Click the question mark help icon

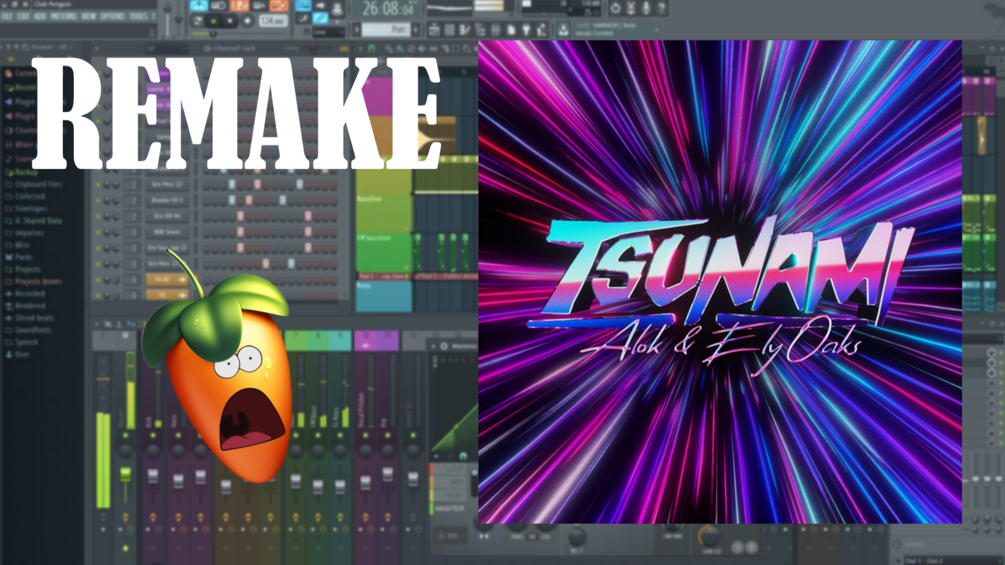tap(661, 8)
